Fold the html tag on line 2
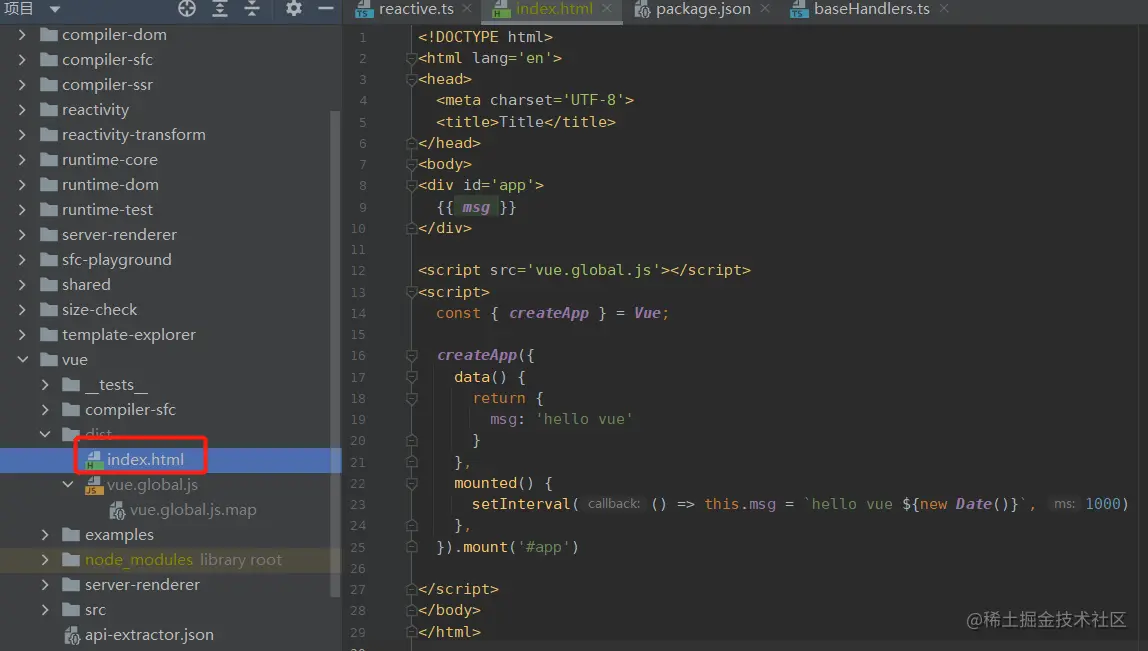Image resolution: width=1148 pixels, height=651 pixels. coord(411,58)
